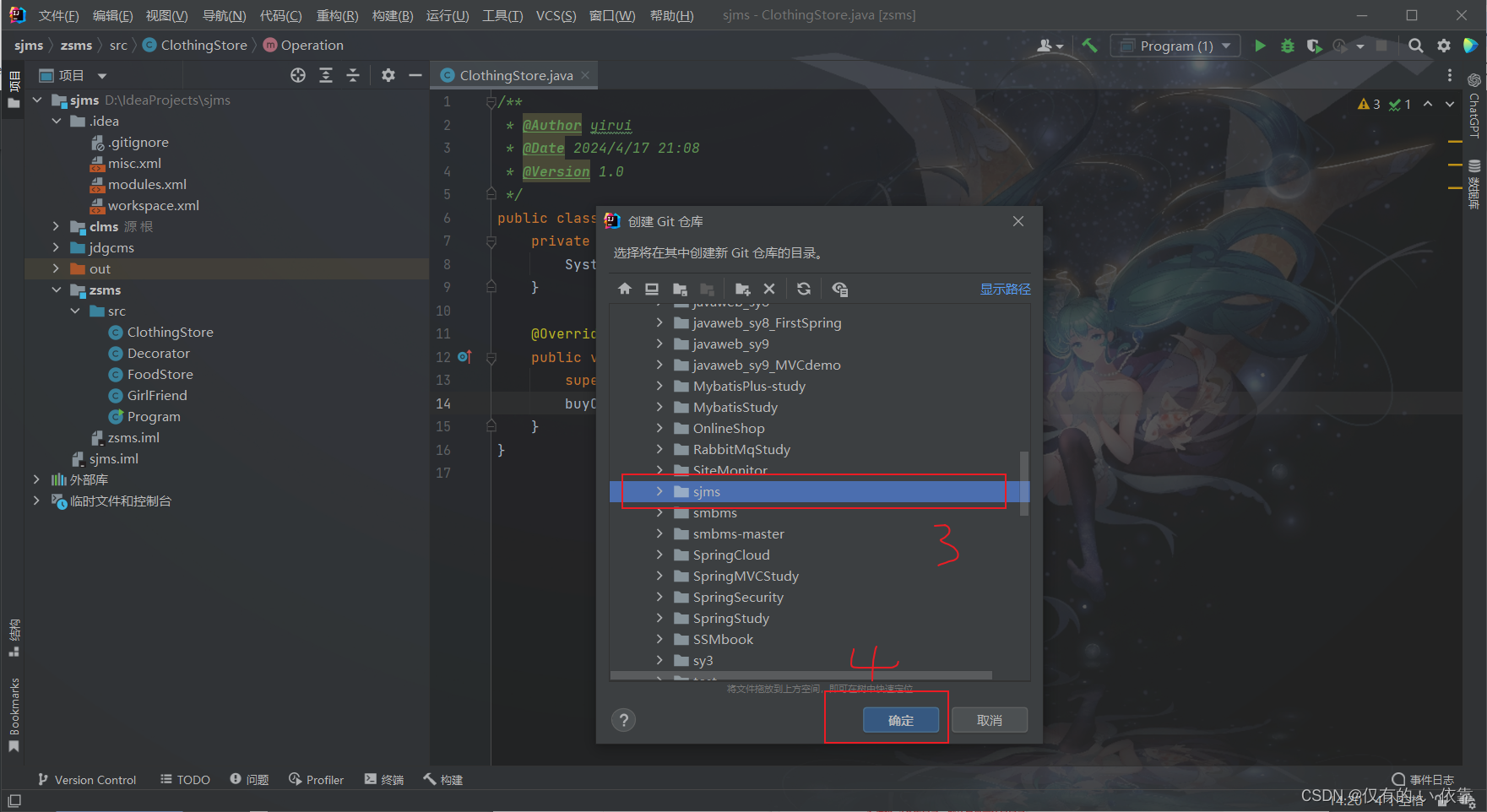Click the gutter override icon on line 12
The height and width of the screenshot is (812, 1487).
pos(464,357)
